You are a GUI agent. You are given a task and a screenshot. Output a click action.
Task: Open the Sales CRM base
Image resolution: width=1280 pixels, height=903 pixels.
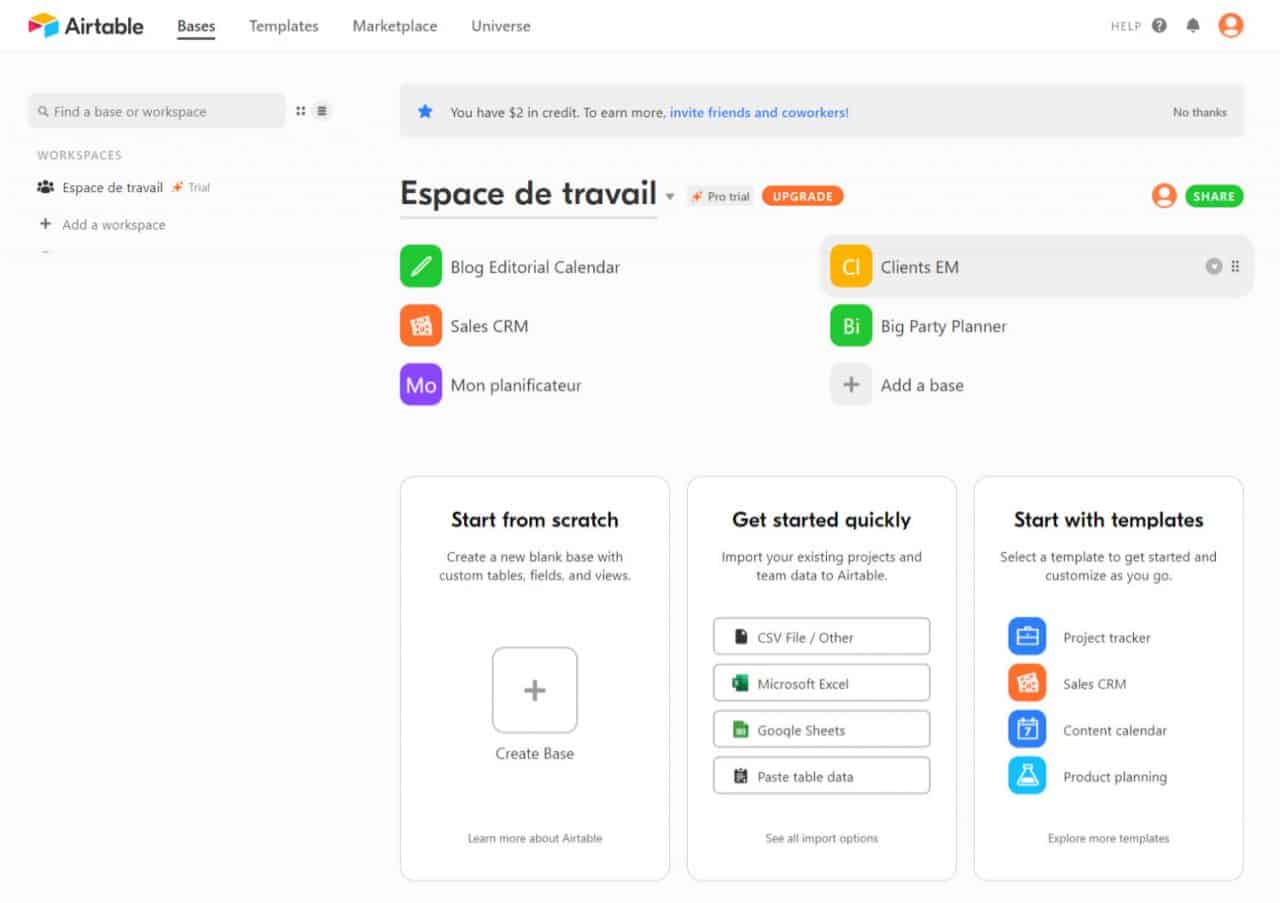(490, 326)
